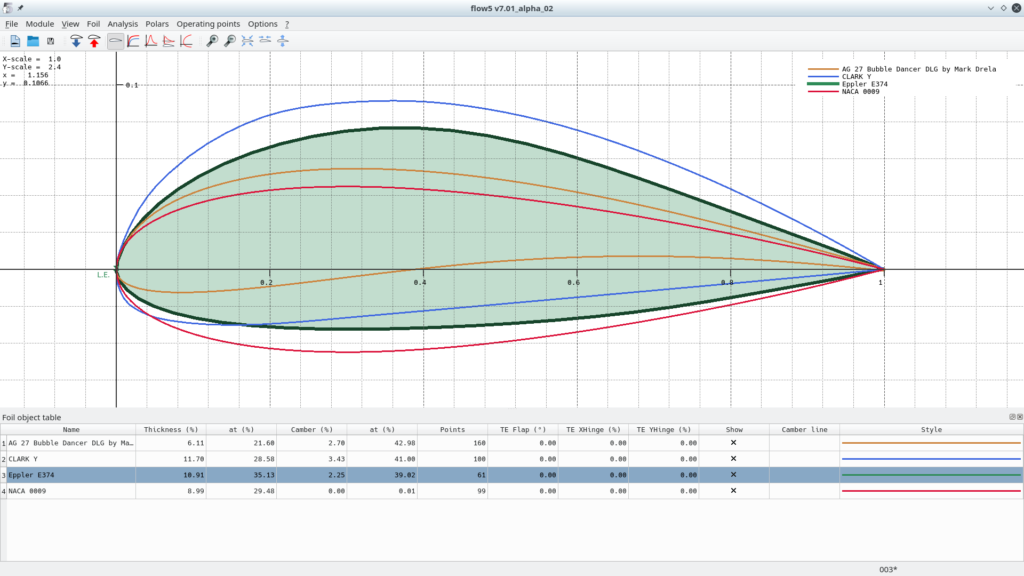1024x576 pixels.
Task: Switch to the foil design view icon
Action: pos(116,41)
